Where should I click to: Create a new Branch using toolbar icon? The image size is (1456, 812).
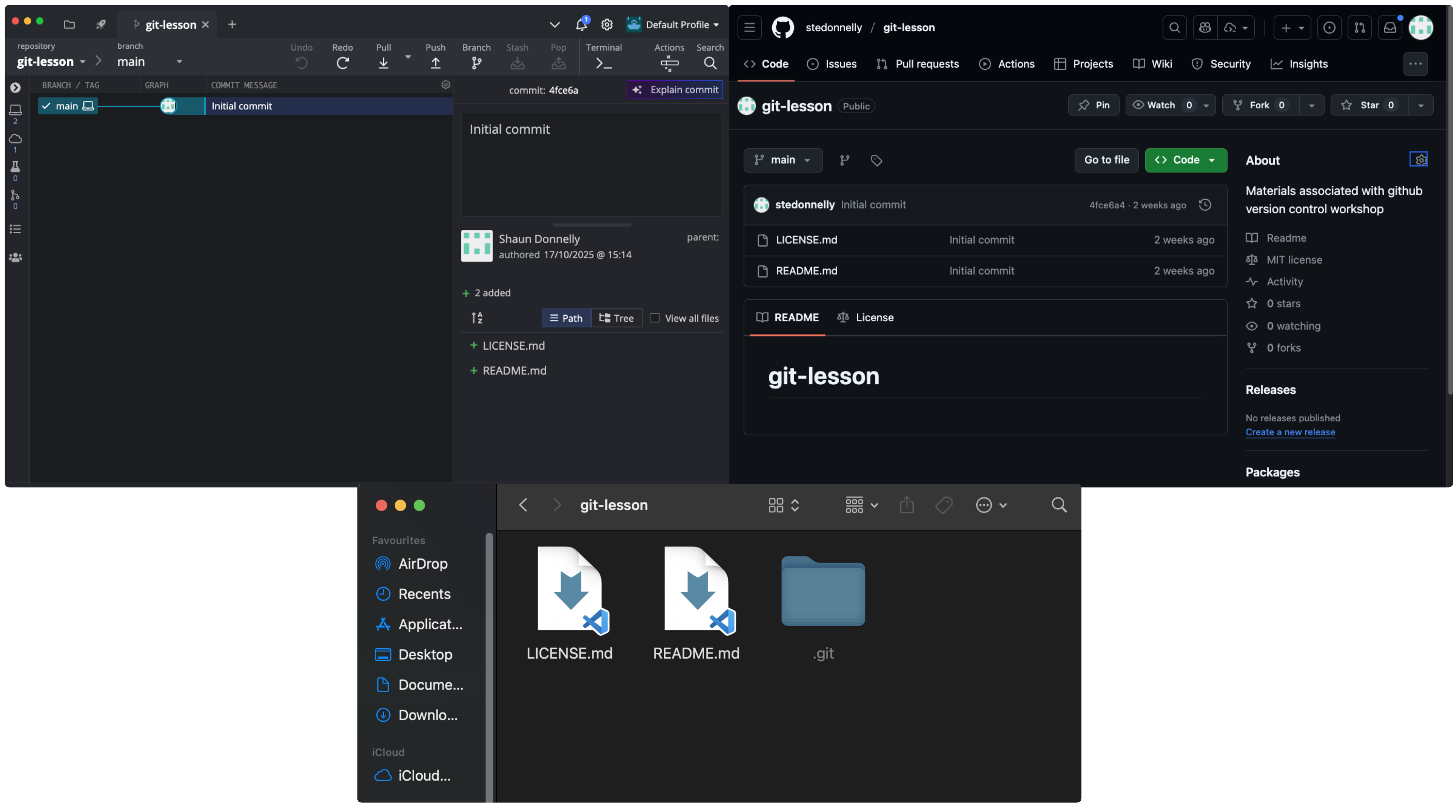[476, 63]
